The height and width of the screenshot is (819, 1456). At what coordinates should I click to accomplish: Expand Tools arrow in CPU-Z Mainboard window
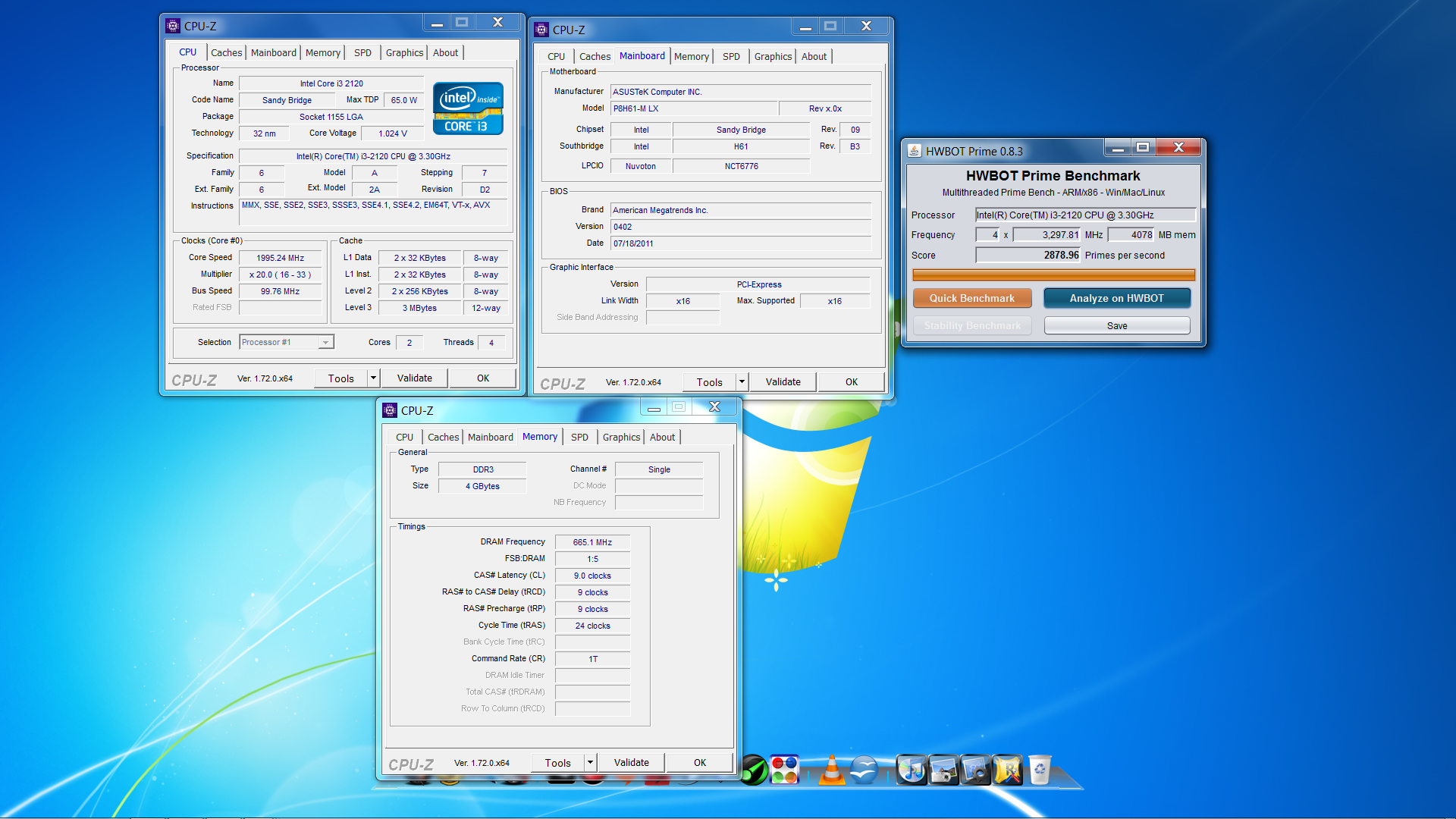[742, 381]
